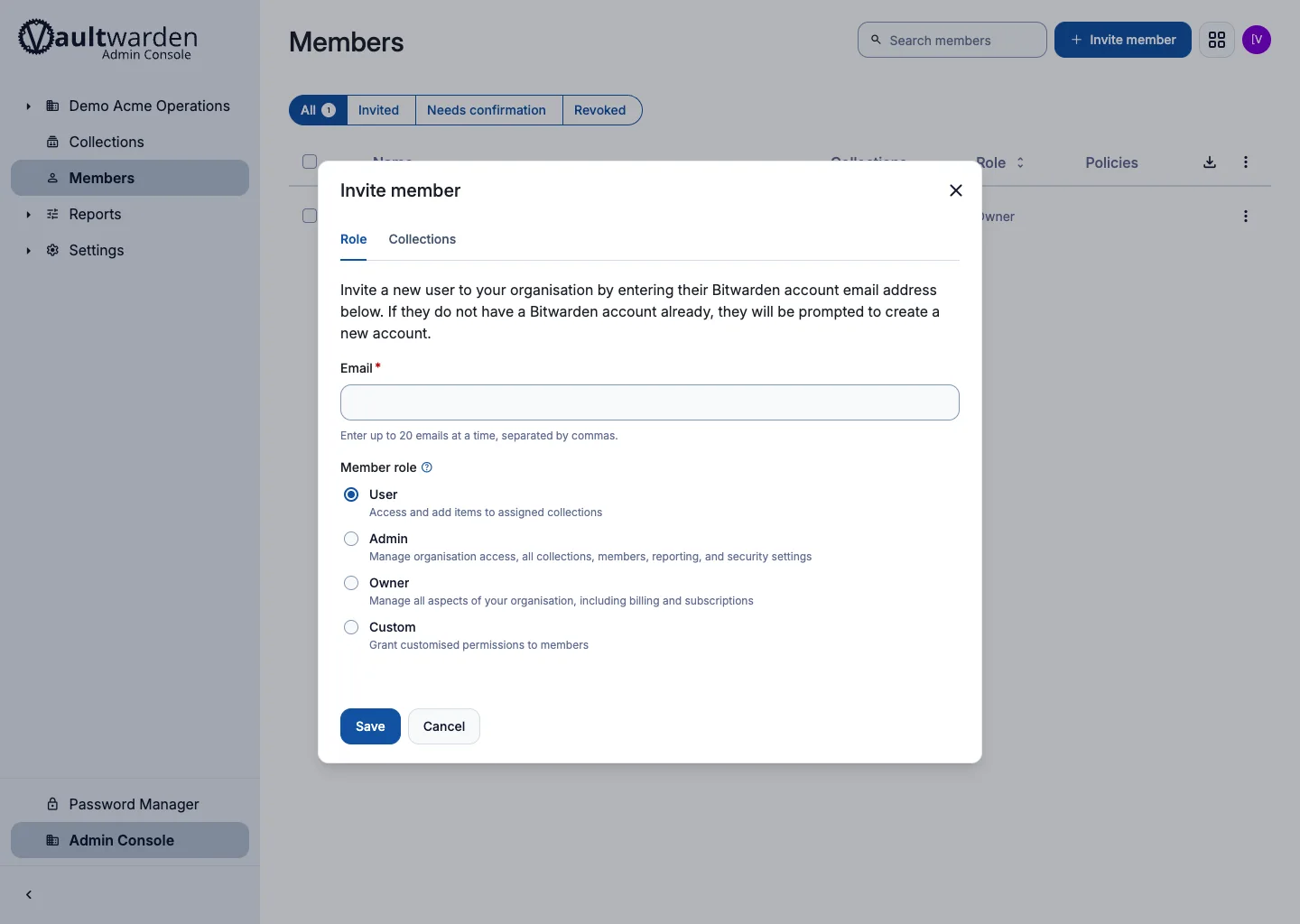Switch to Admin Console
This screenshot has width=1300, height=924.
(x=130, y=840)
